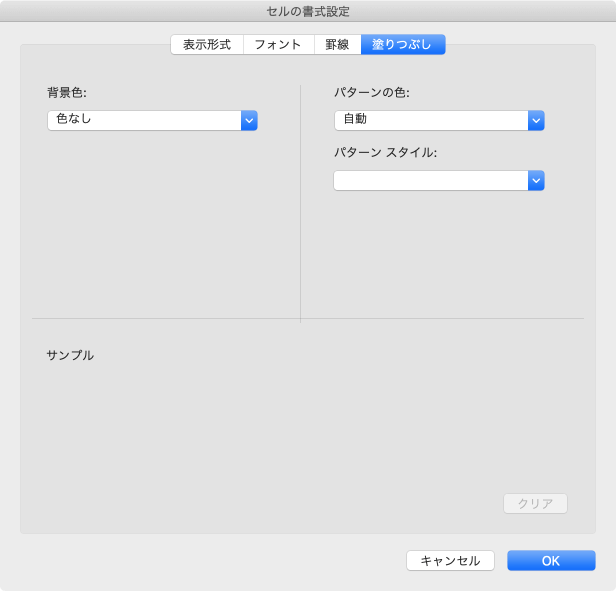Click the パターン スタイル chevron arrow
616x591 pixels.
[536, 181]
